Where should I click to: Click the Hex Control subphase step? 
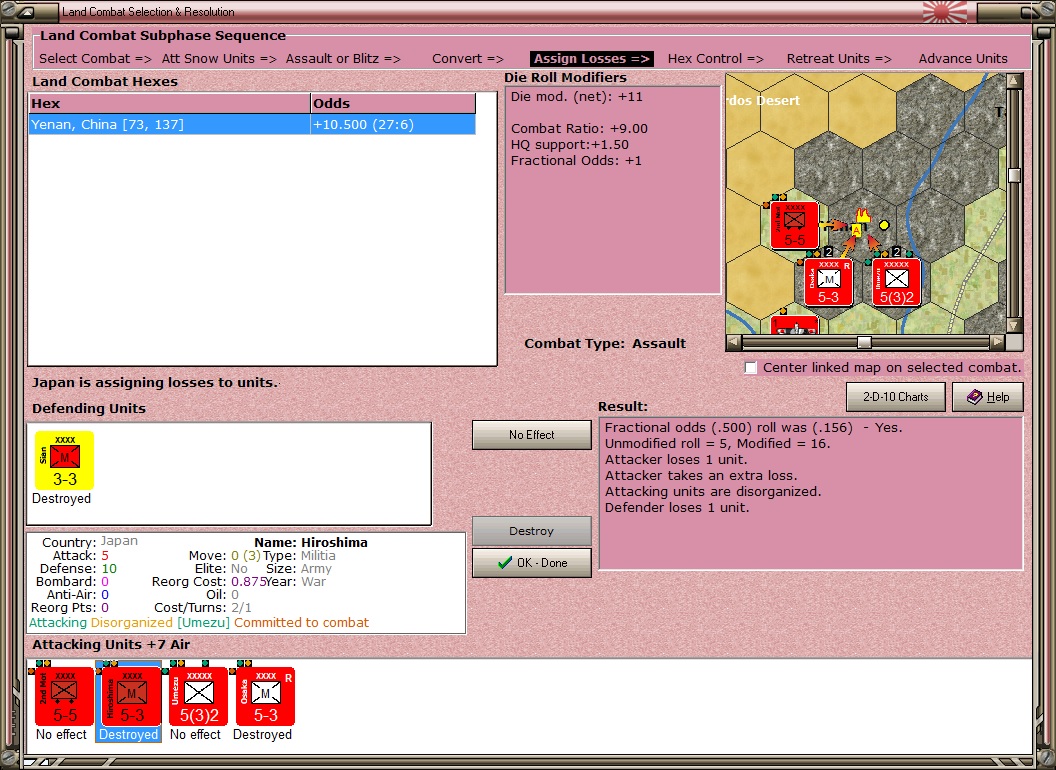pyautogui.click(x=715, y=59)
